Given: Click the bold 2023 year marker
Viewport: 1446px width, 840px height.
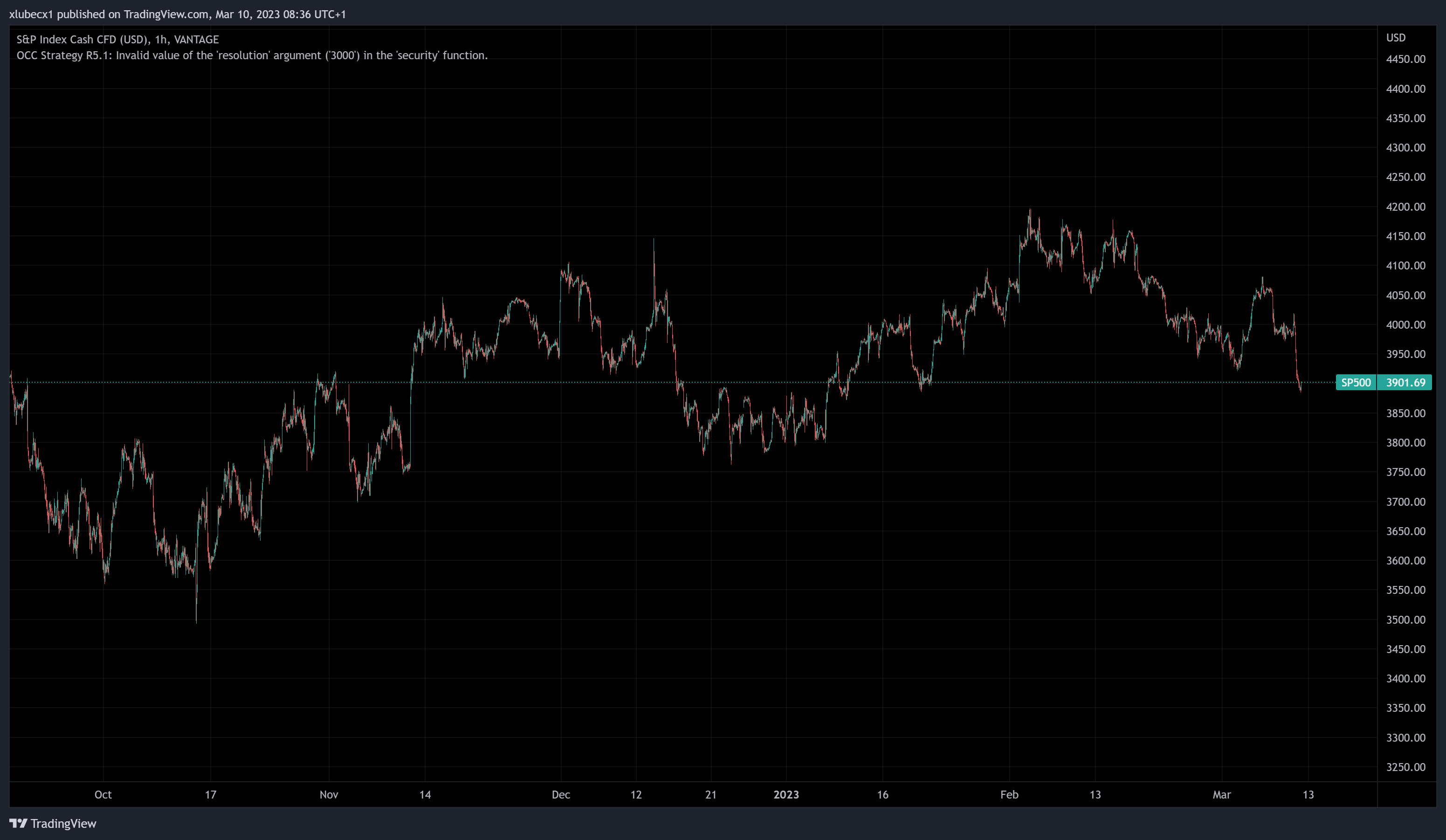Looking at the screenshot, I should [x=785, y=795].
